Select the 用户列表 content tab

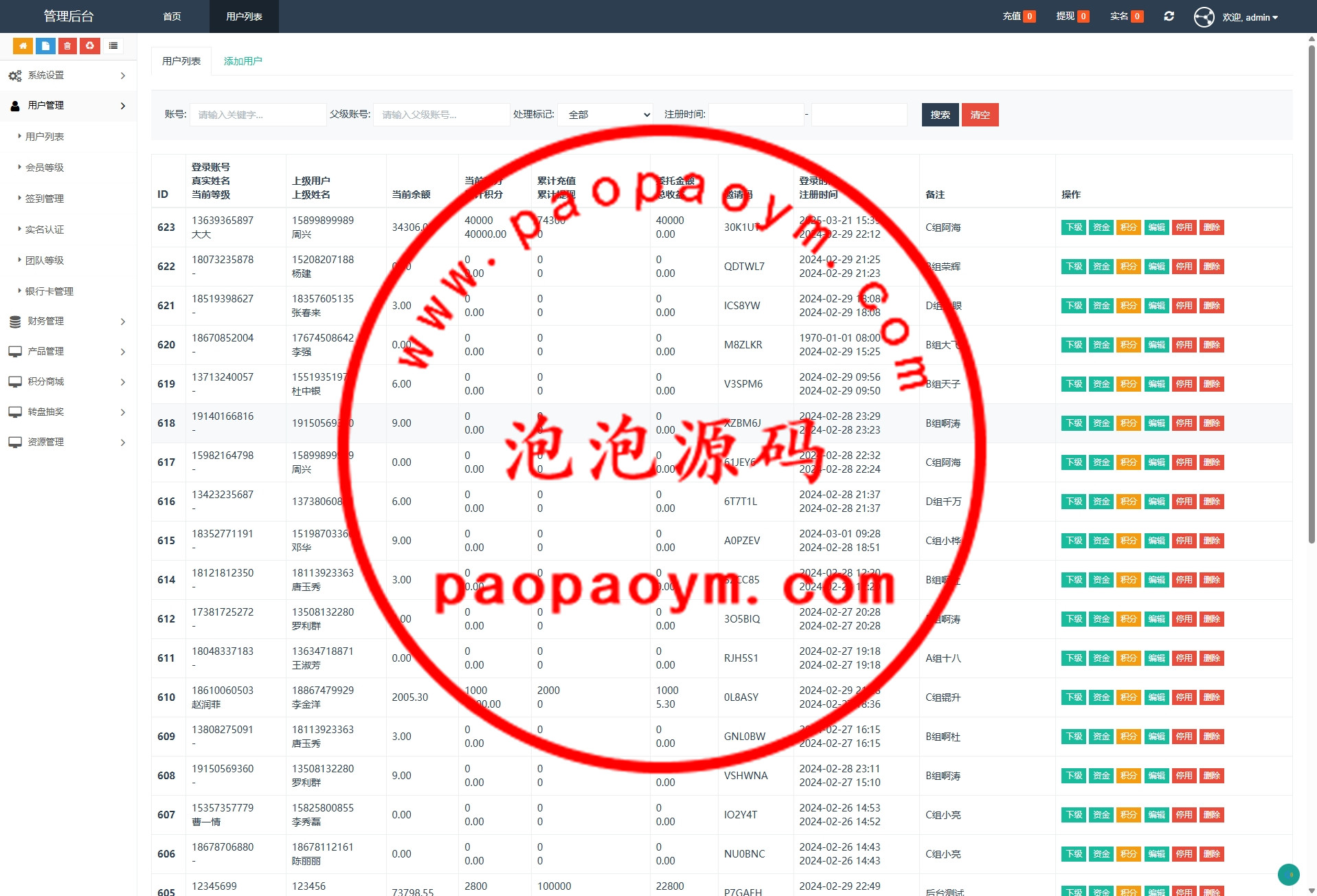181,61
